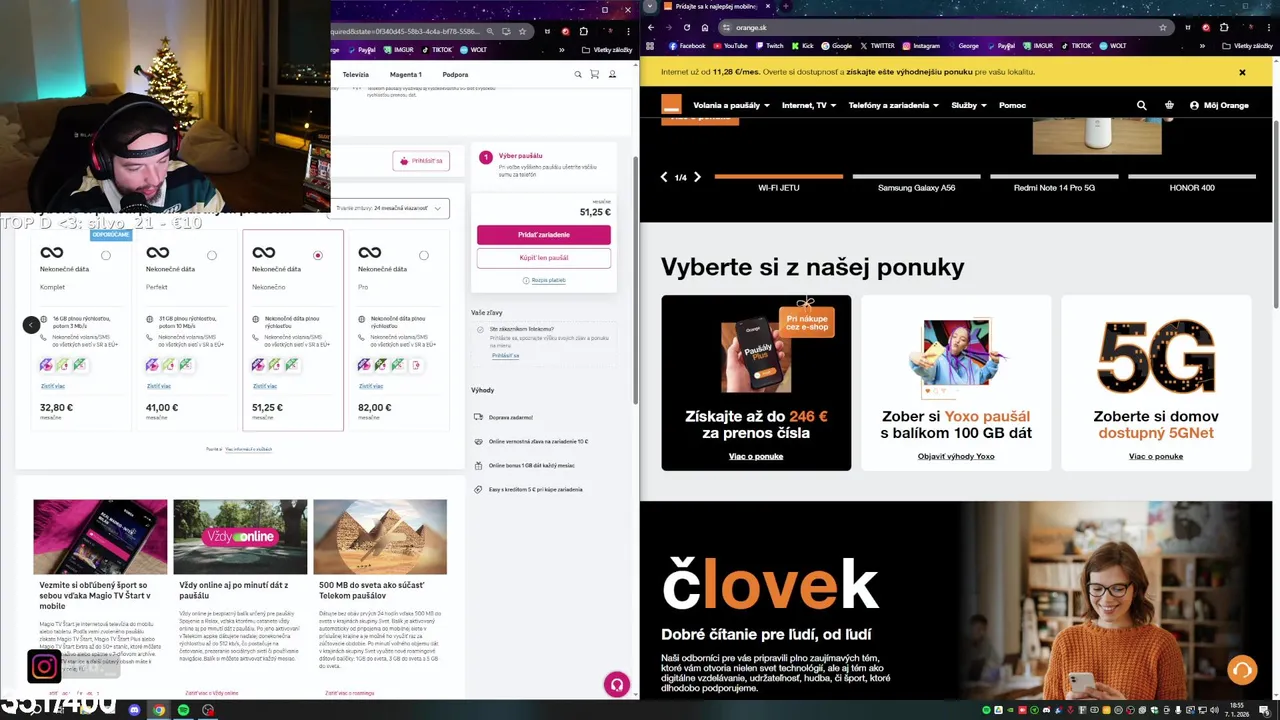The width and height of the screenshot is (1280, 720).
Task: Open Telekom search magnifier icon
Action: [577, 74]
